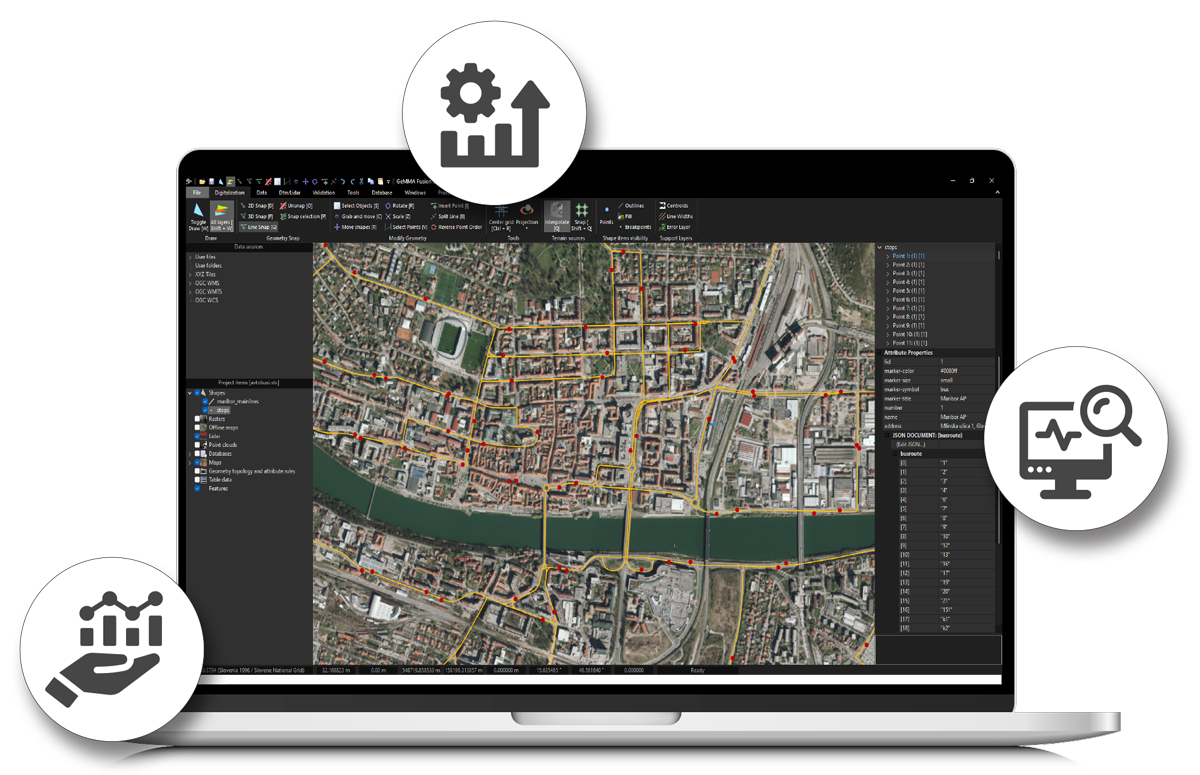The height and width of the screenshot is (775, 1200).
Task: Toggle Points shape visibility icon
Action: pyautogui.click(x=606, y=211)
